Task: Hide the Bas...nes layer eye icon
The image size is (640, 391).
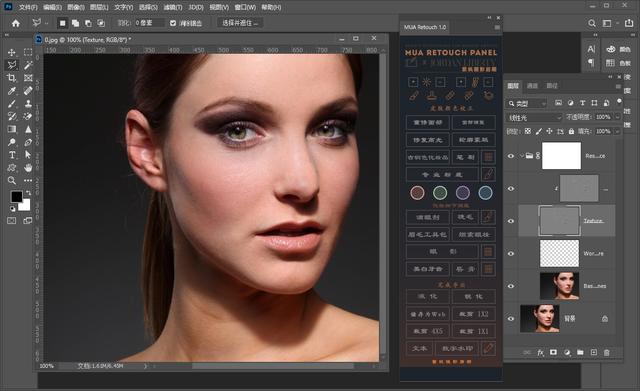Action: click(511, 286)
